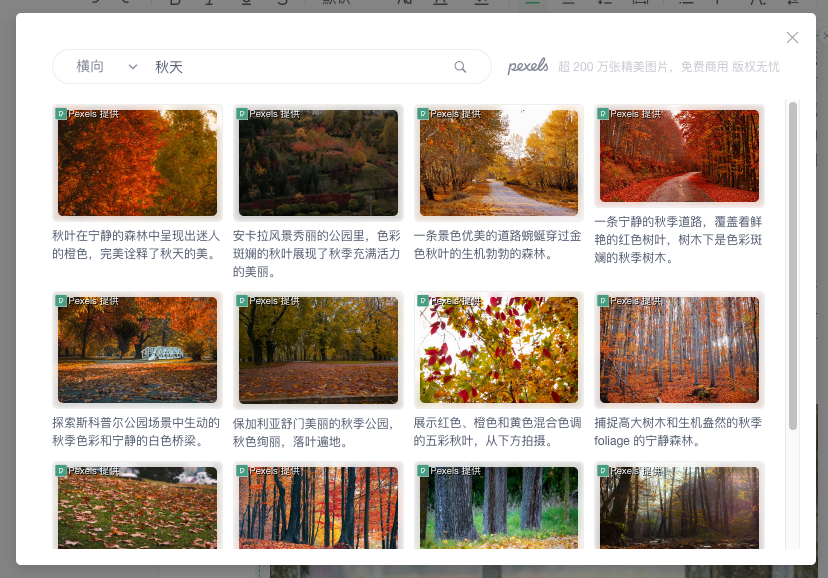
Task: Select the red-leaf quiet road thumbnail
Action: pyautogui.click(x=680, y=156)
